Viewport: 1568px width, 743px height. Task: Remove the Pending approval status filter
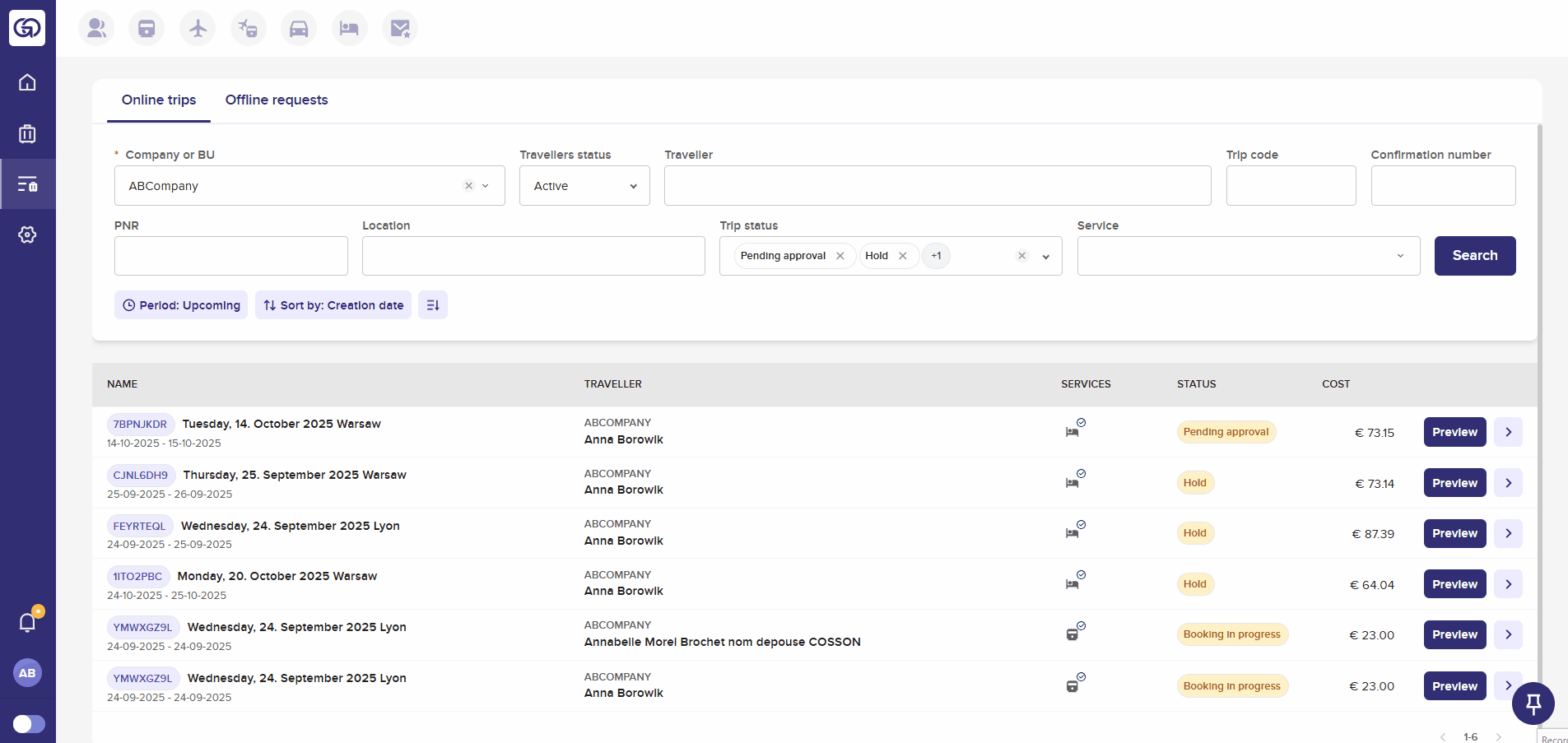pos(840,256)
